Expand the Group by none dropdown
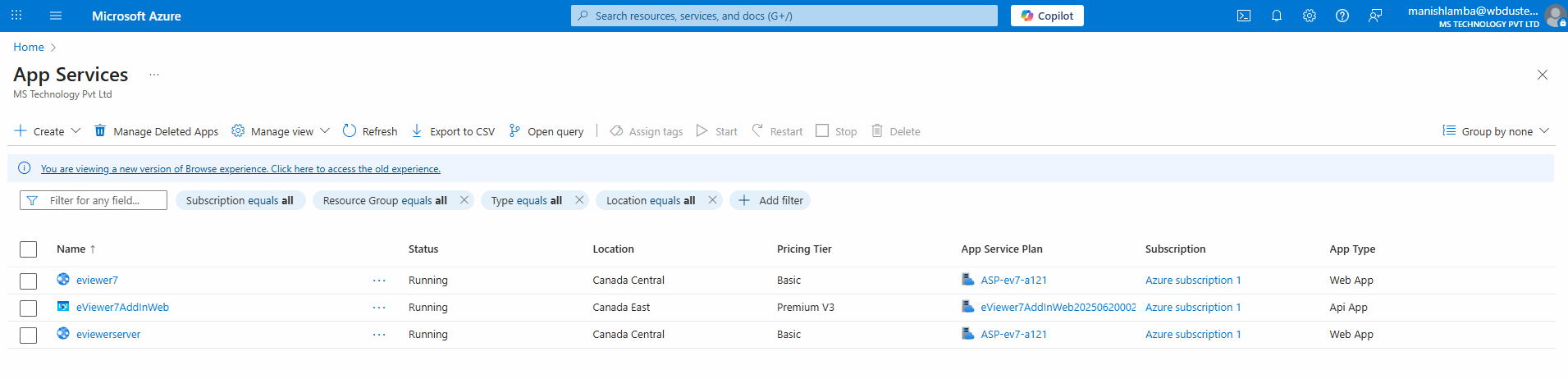1568x379 pixels. (1496, 131)
